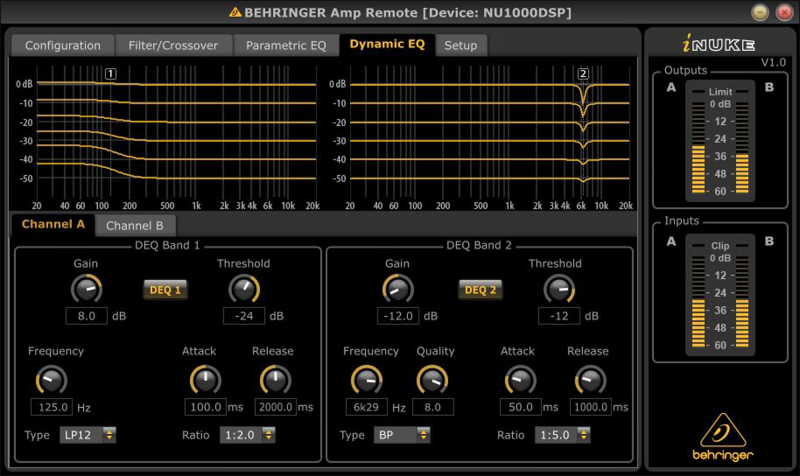Click DEQ Band 2 Release knob
Image resolution: width=800 pixels, height=476 pixels.
click(590, 379)
